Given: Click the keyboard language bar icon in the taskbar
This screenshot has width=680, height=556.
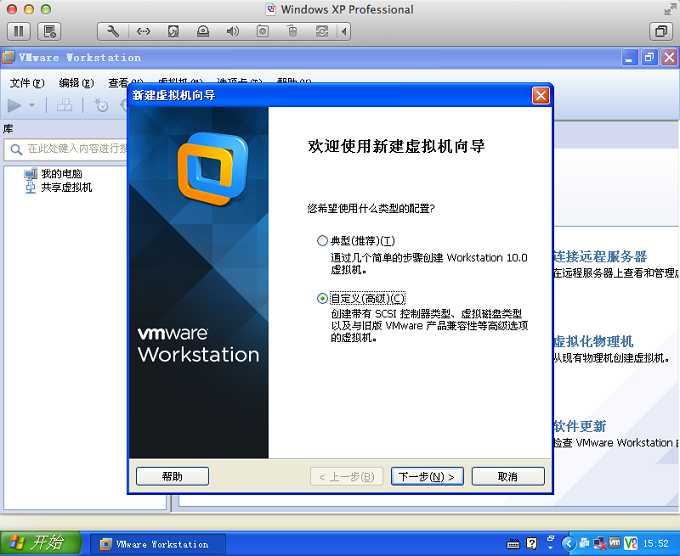Looking at the screenshot, I should pos(513,544).
